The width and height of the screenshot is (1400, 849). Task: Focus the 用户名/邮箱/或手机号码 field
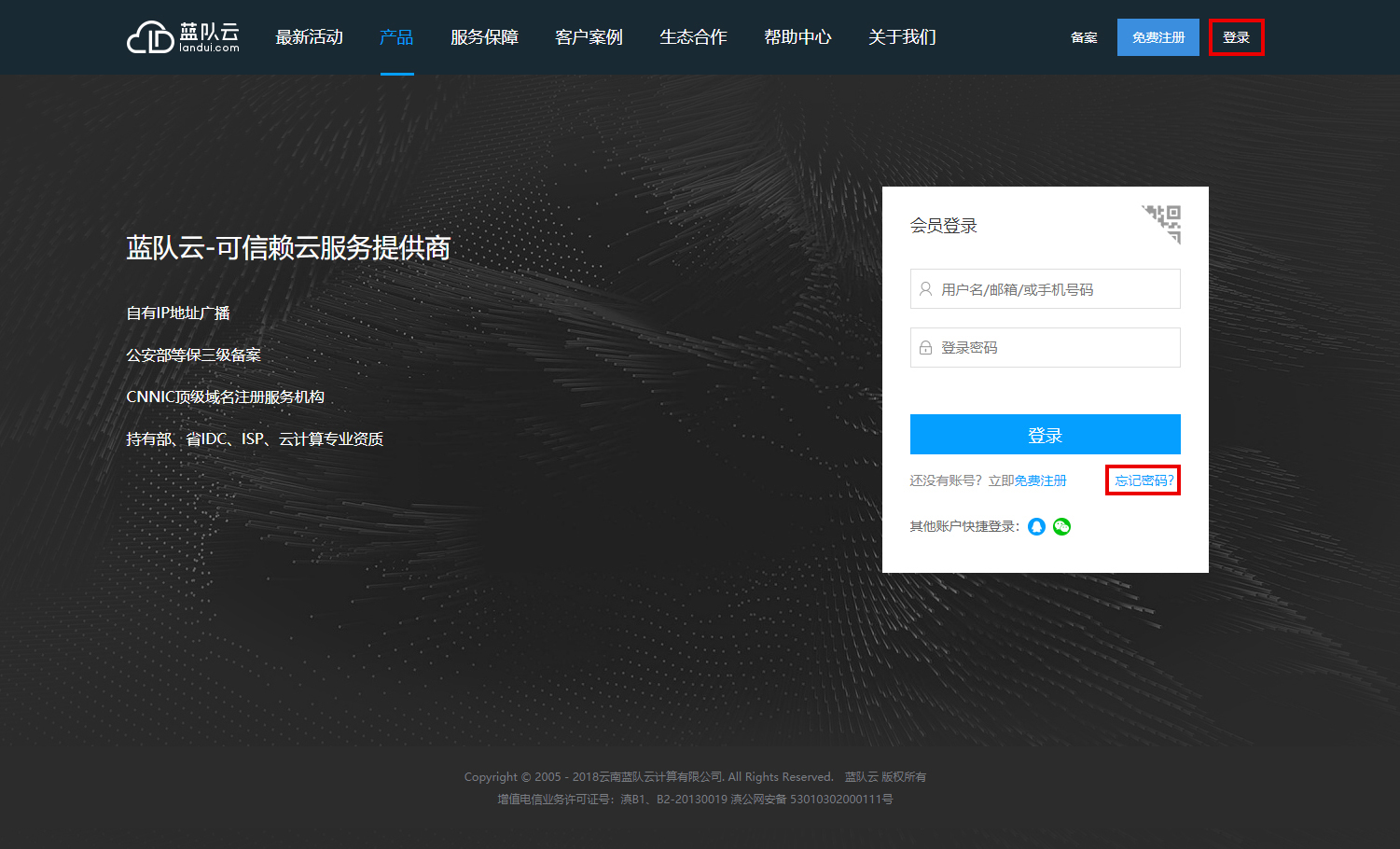(1046, 289)
